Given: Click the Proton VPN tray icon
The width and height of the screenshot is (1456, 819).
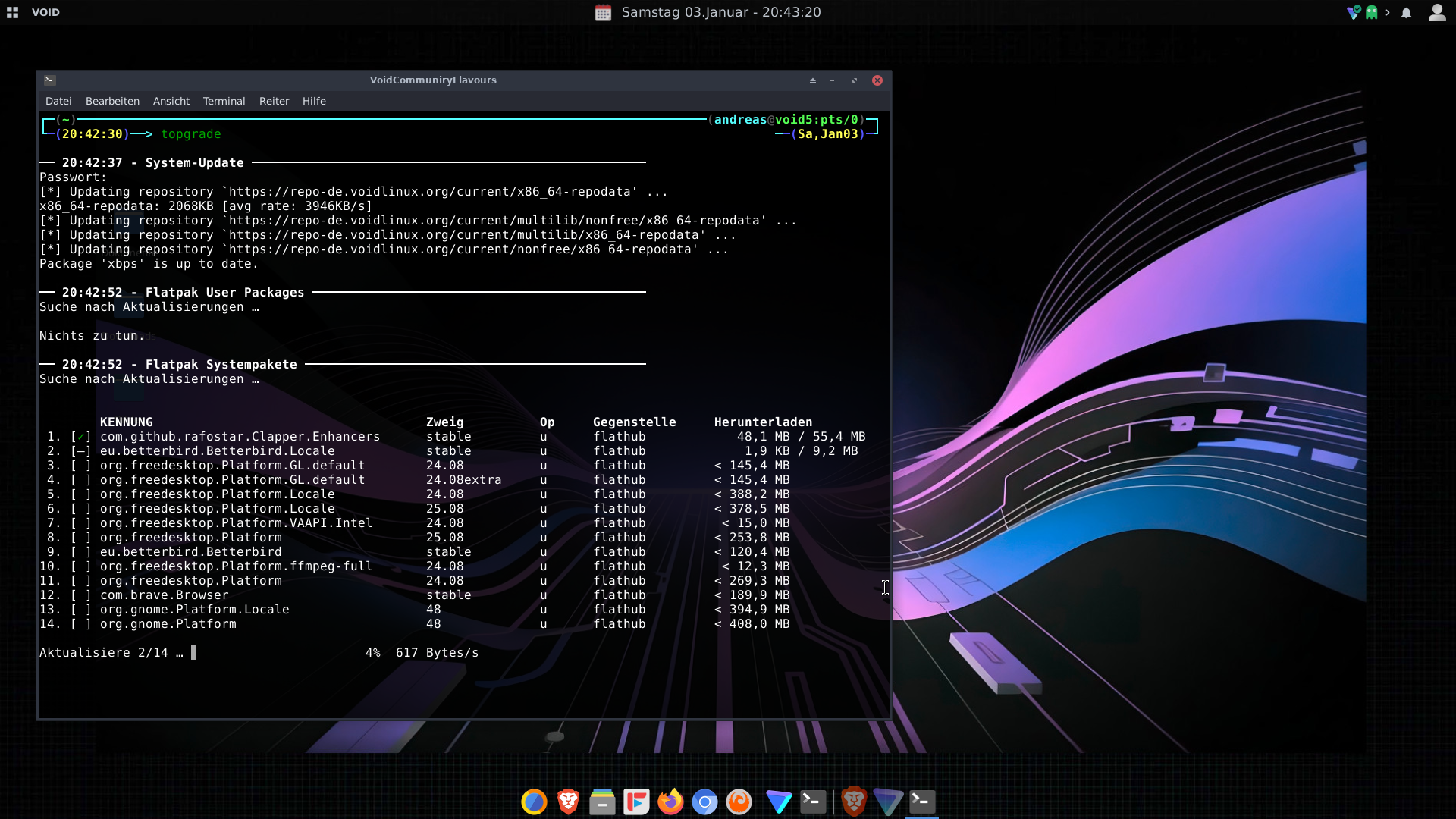Looking at the screenshot, I should 1354,12.
